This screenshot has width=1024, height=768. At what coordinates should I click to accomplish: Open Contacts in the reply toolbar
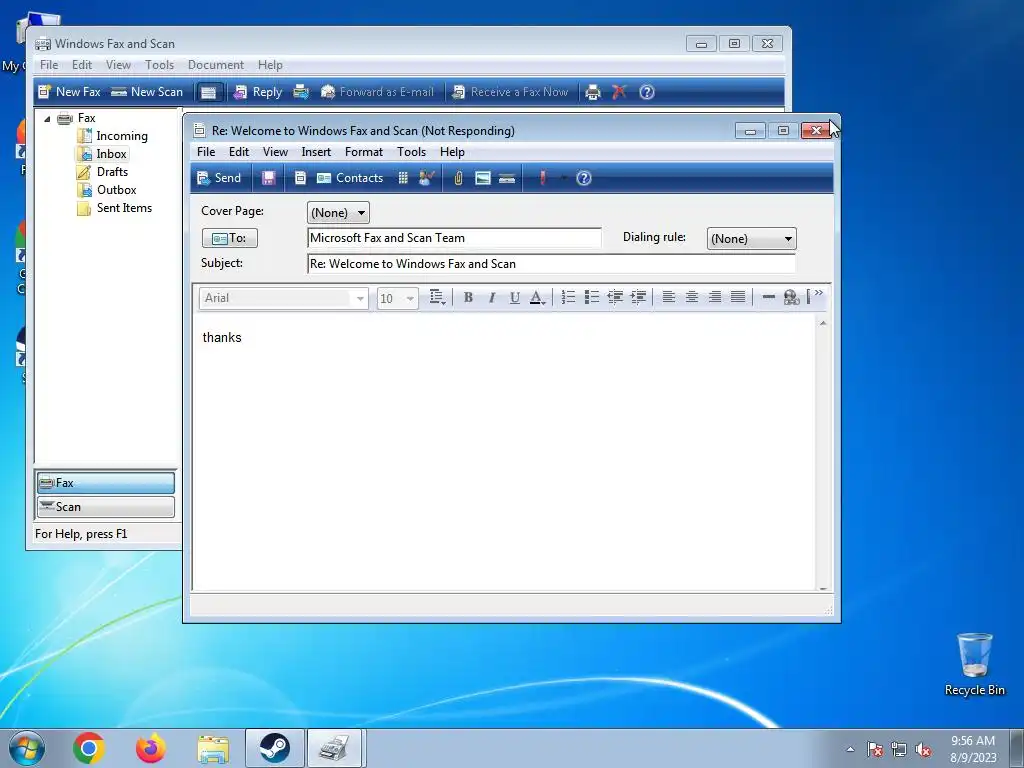pyautogui.click(x=349, y=178)
